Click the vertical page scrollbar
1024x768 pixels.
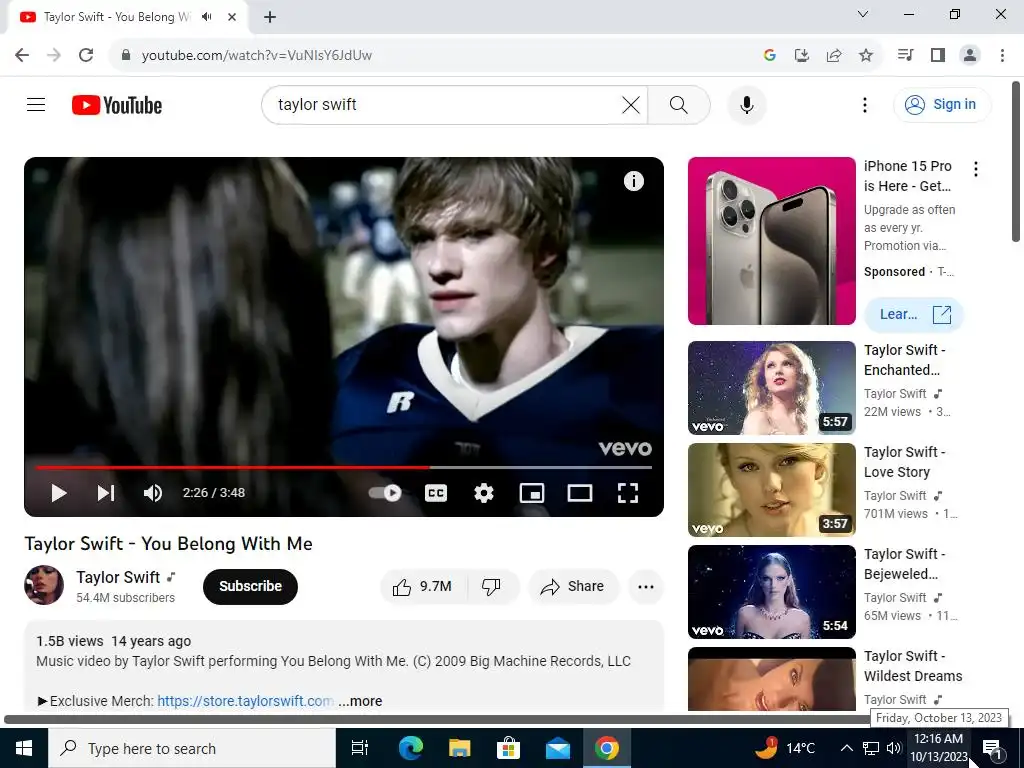pos(1016,161)
